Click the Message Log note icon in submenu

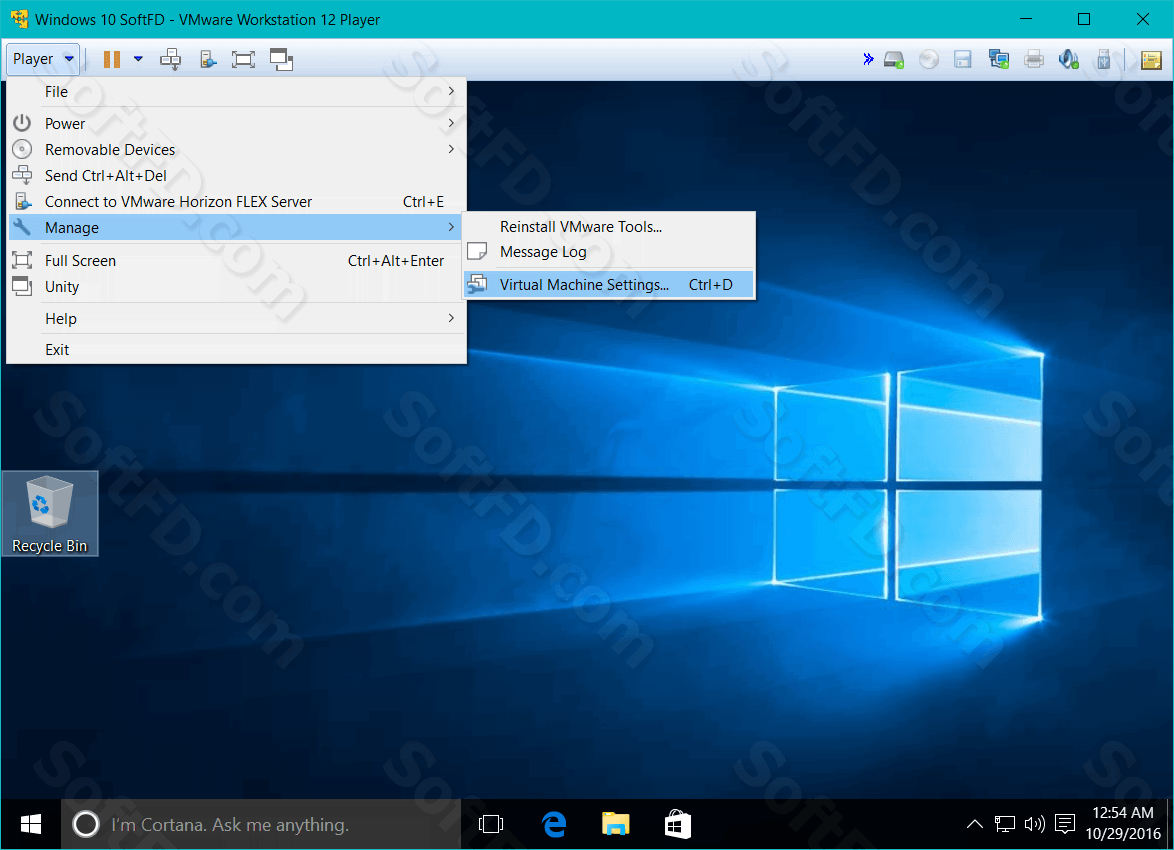[x=477, y=251]
